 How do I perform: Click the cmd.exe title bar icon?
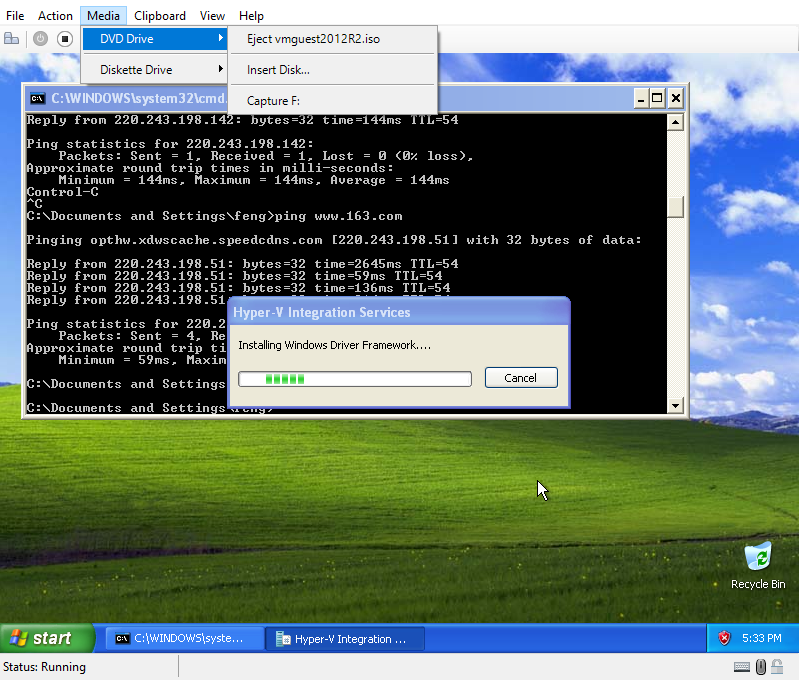pyautogui.click(x=37, y=98)
